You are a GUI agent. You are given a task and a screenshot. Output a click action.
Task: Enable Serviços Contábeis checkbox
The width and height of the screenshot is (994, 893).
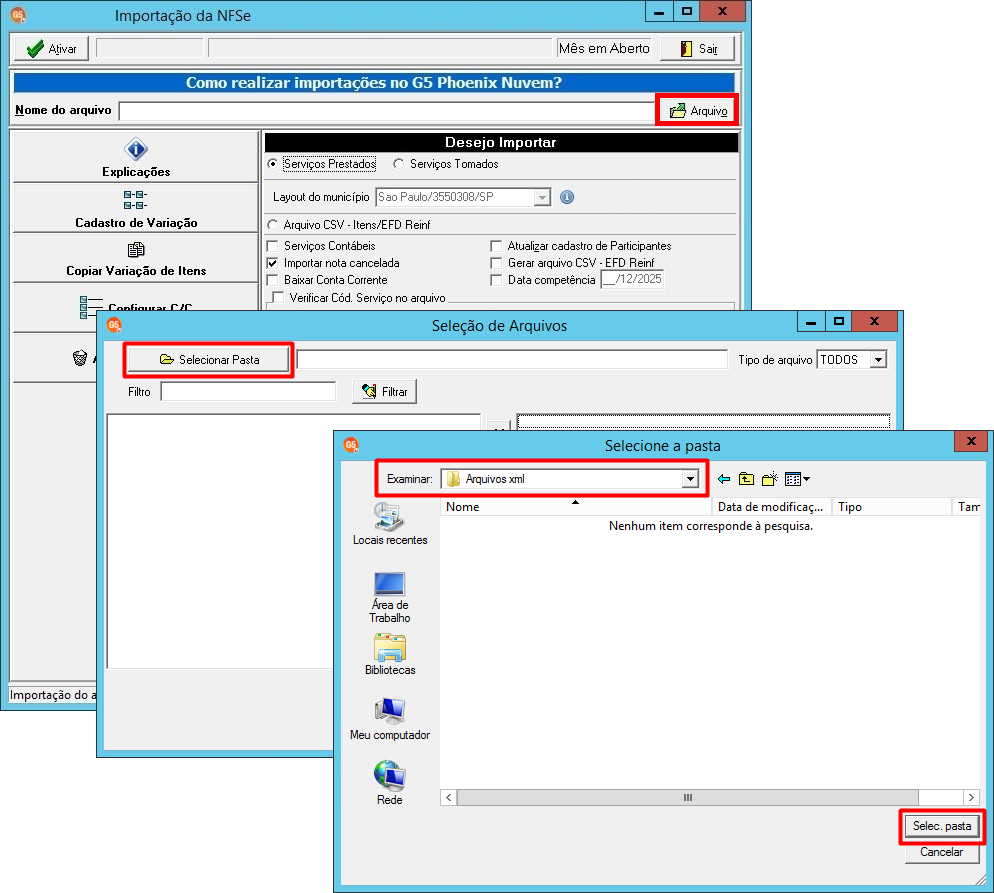click(x=273, y=246)
